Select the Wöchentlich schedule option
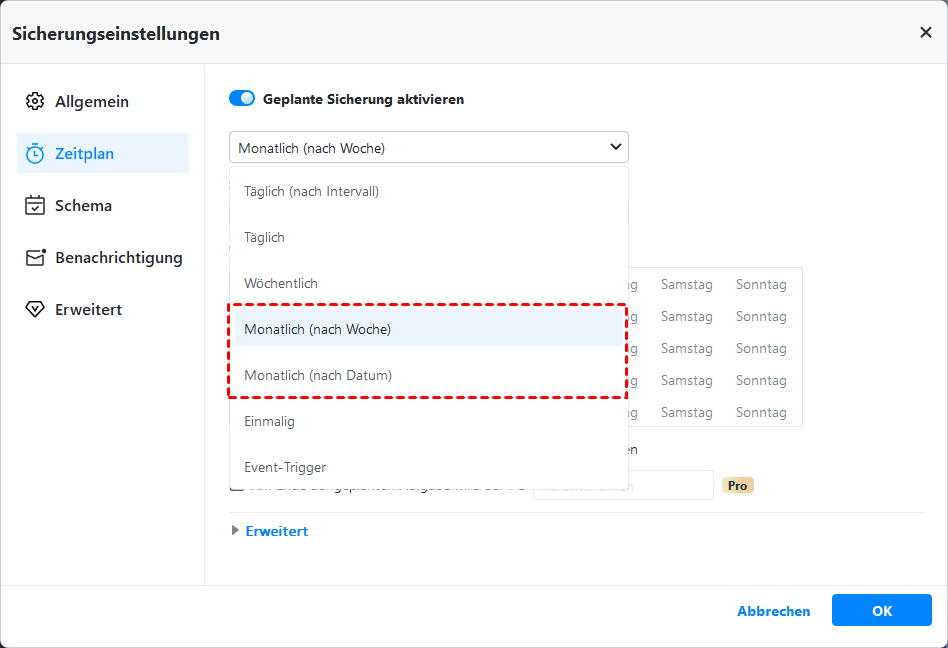Viewport: 948px width, 648px height. (x=281, y=283)
